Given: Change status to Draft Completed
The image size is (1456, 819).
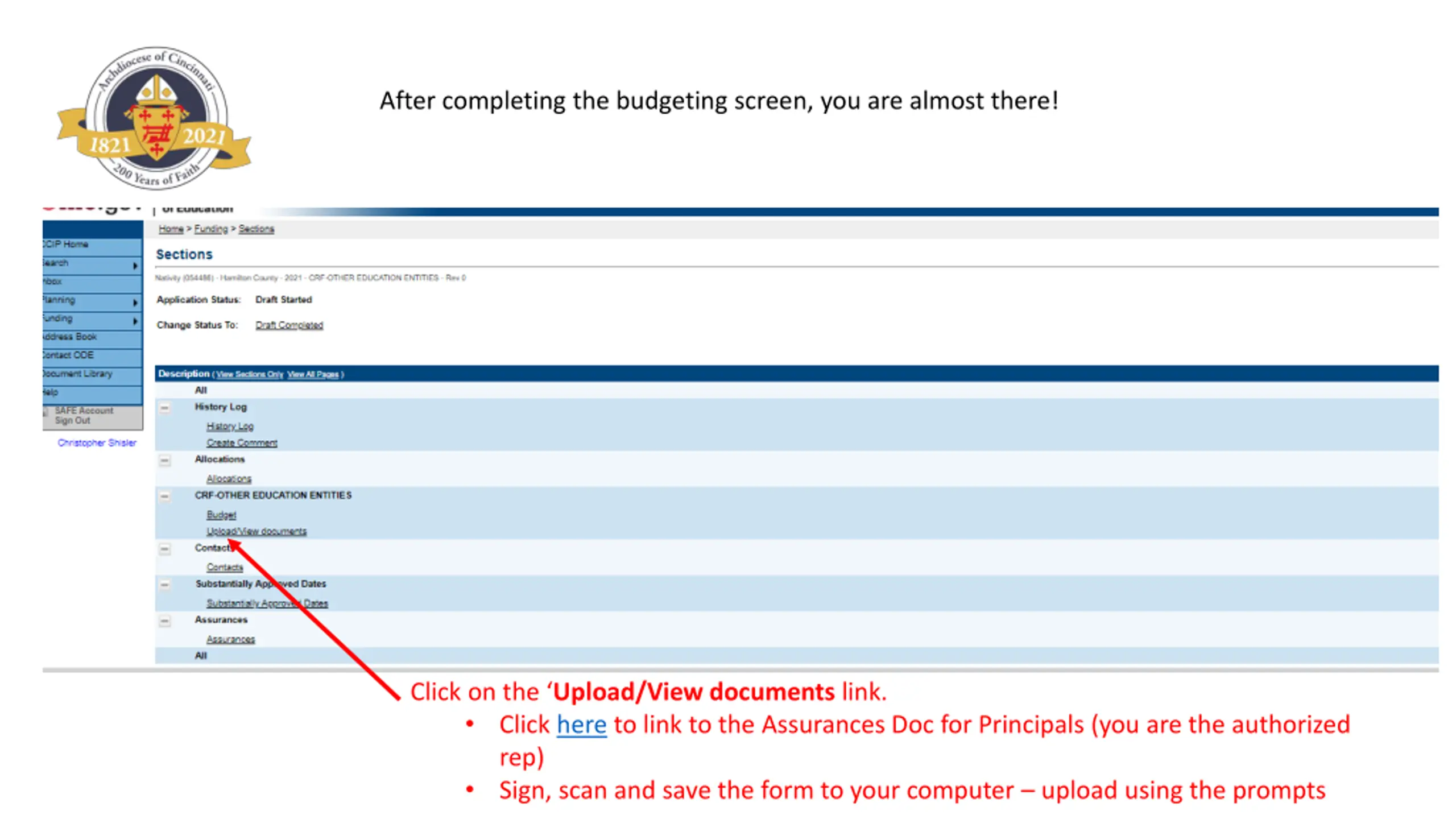Looking at the screenshot, I should (289, 325).
